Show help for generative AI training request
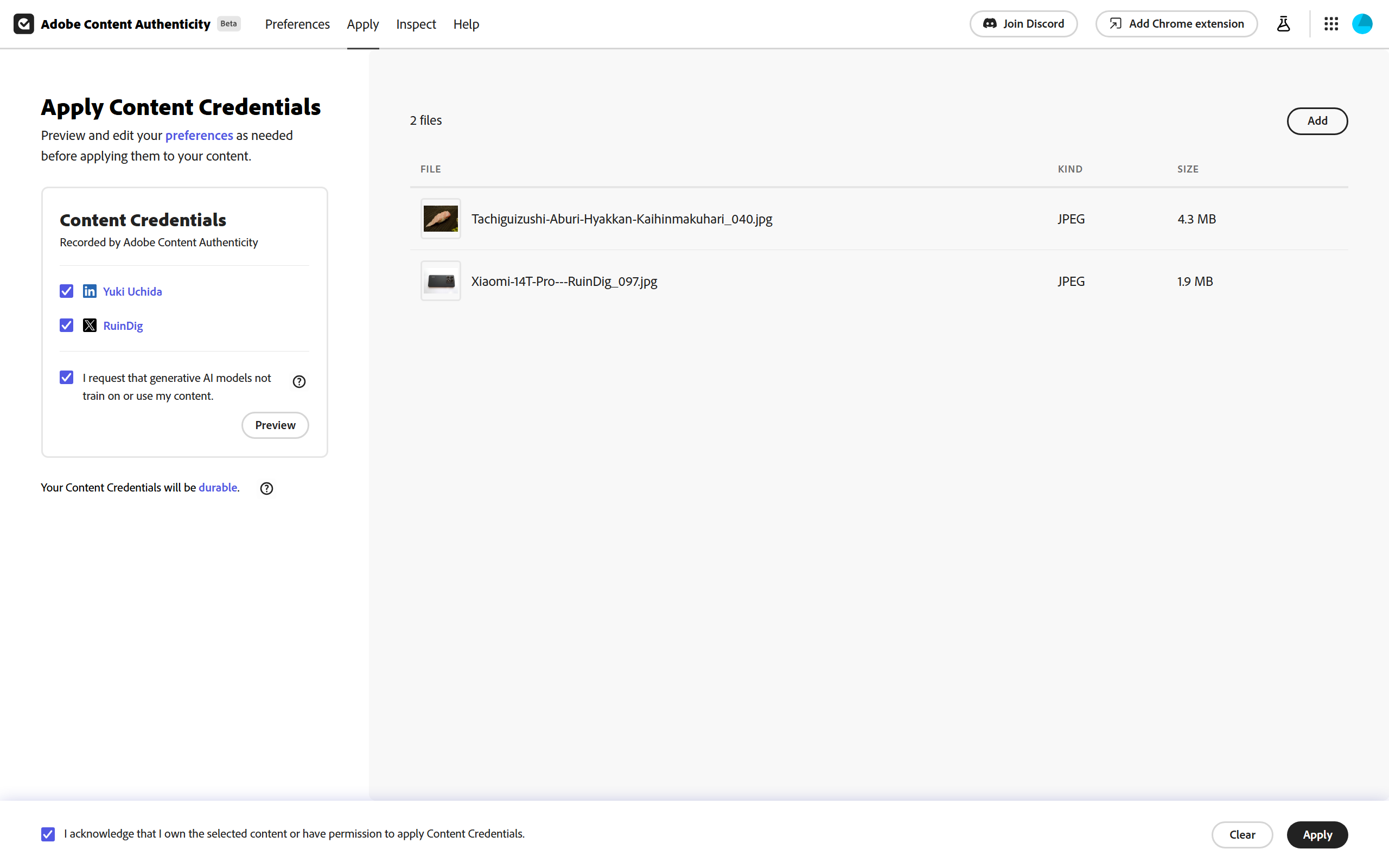The image size is (1389, 868). point(299,382)
